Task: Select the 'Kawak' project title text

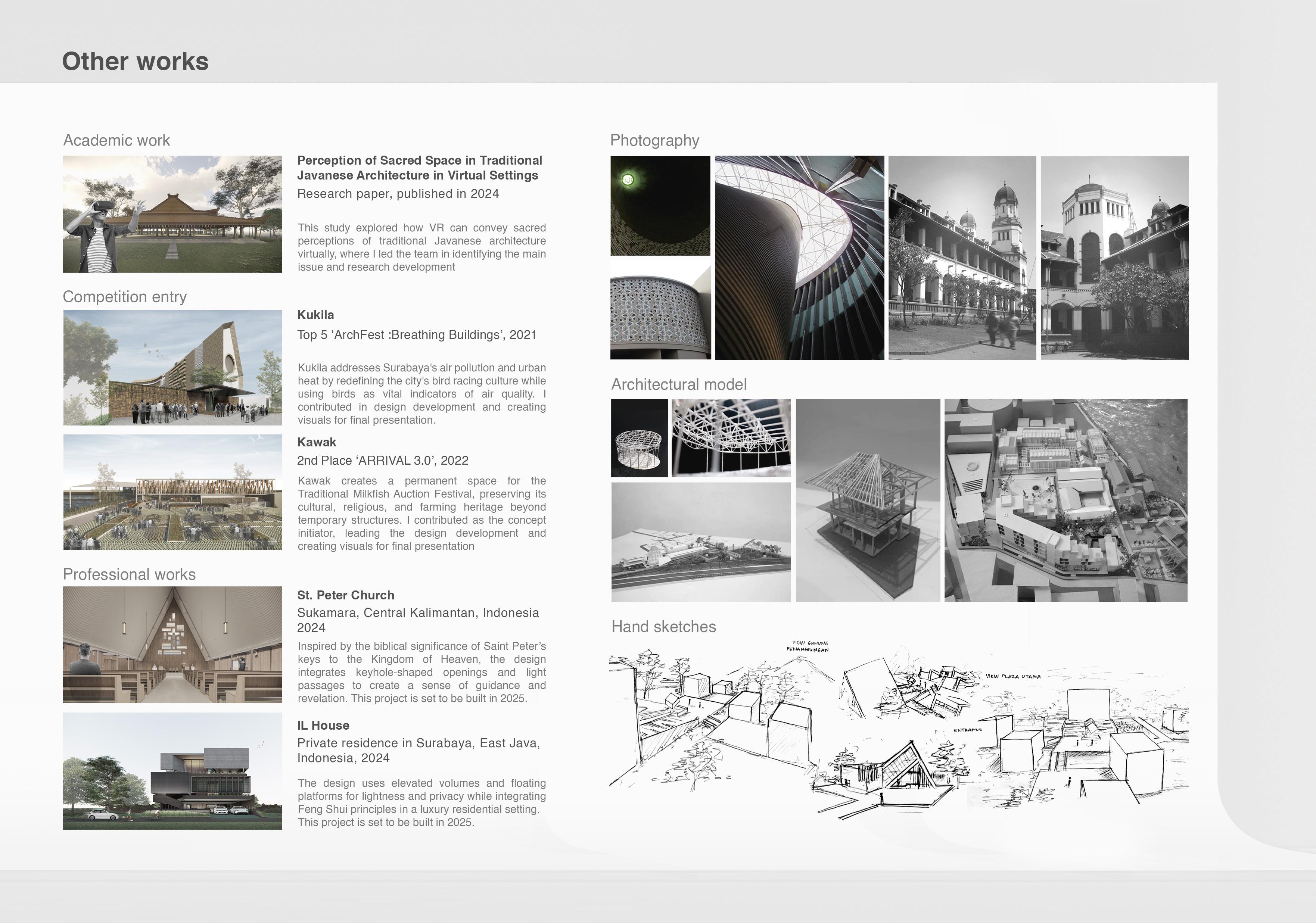Action: pos(316,442)
